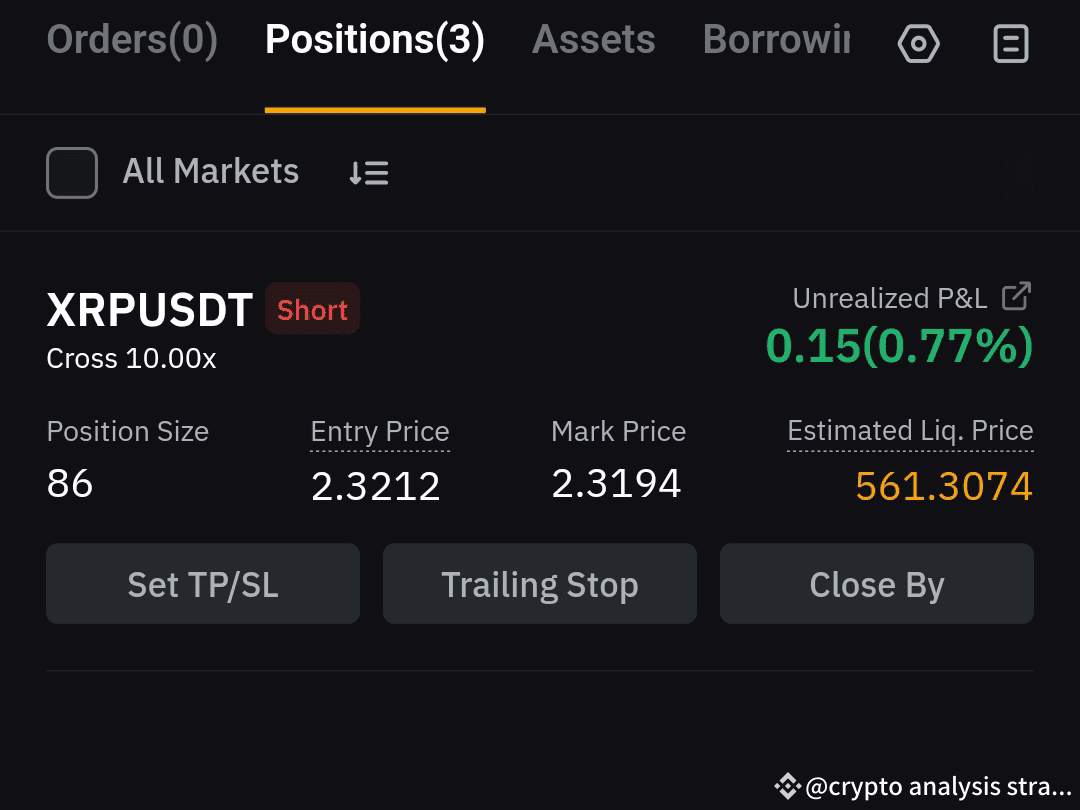The height and width of the screenshot is (810, 1080).
Task: Select the Positions(3) tab
Action: pyautogui.click(x=375, y=39)
